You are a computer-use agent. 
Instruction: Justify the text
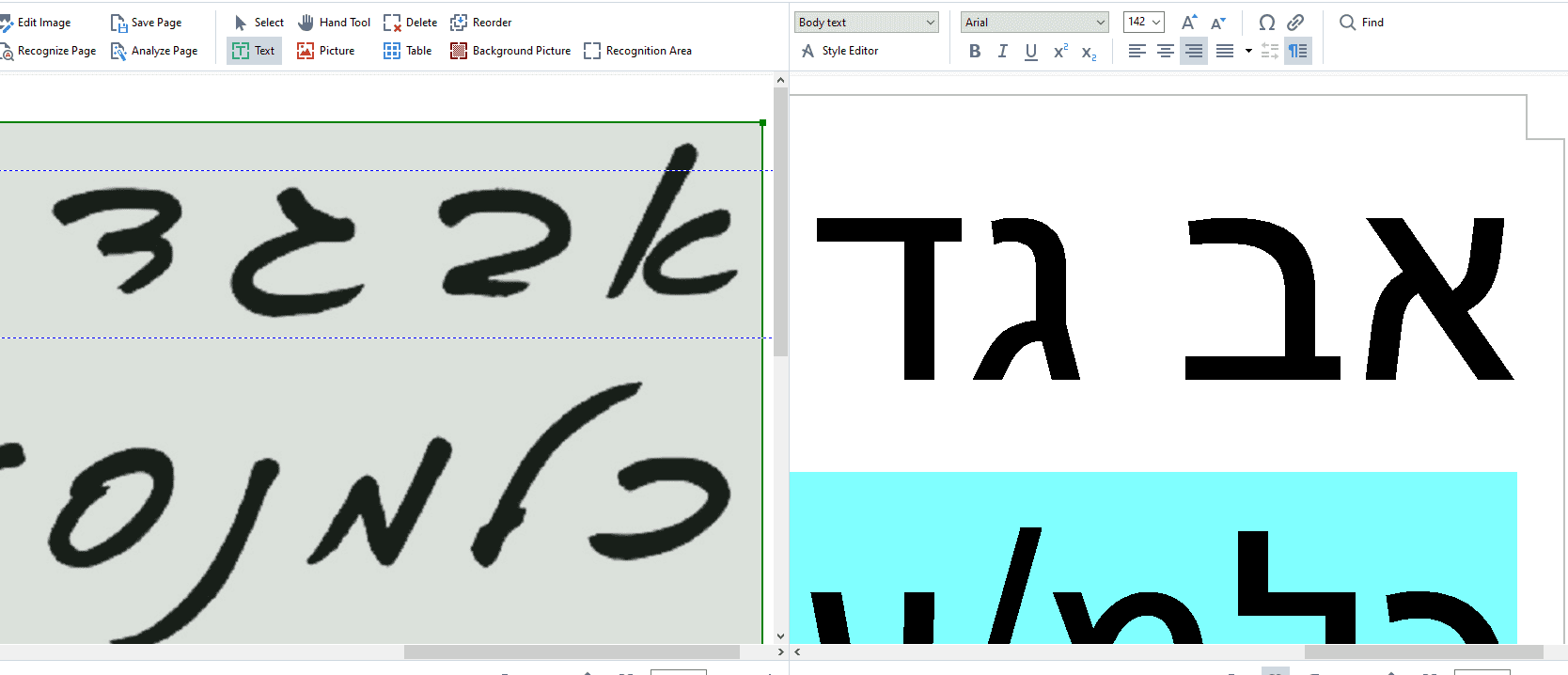click(1224, 52)
